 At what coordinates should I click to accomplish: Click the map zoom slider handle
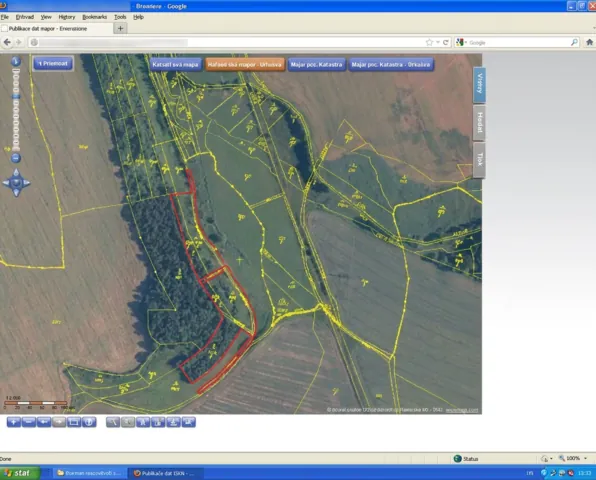(x=16, y=97)
